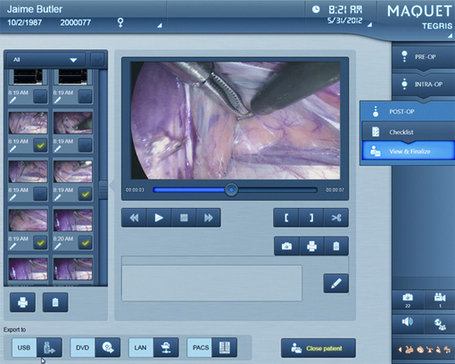Click patient name Jaime Butler
The image size is (455, 364).
point(35,9)
